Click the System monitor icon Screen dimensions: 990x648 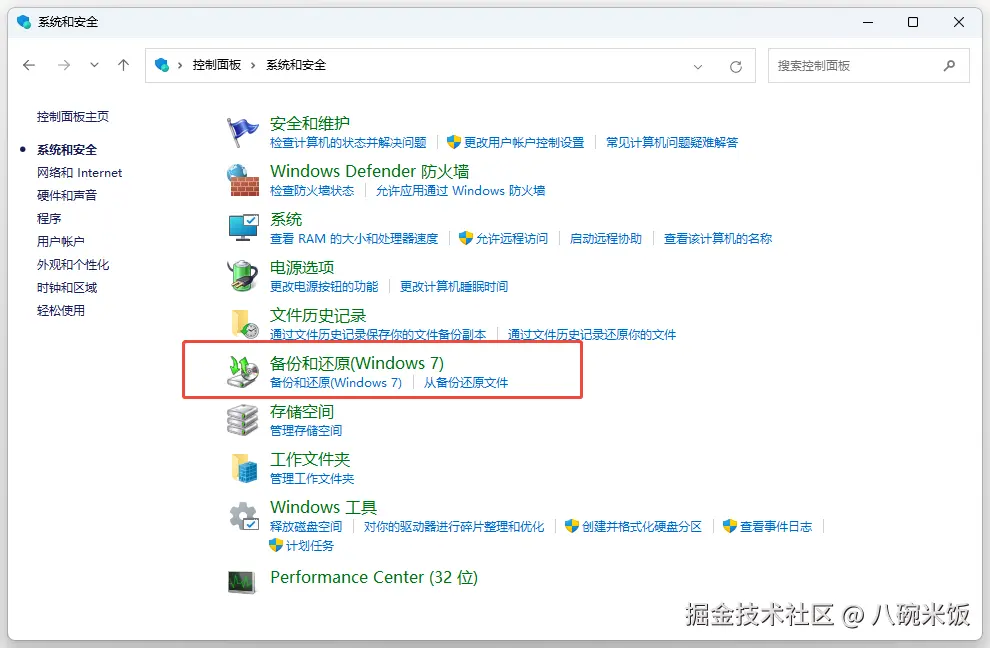pyautogui.click(x=243, y=227)
